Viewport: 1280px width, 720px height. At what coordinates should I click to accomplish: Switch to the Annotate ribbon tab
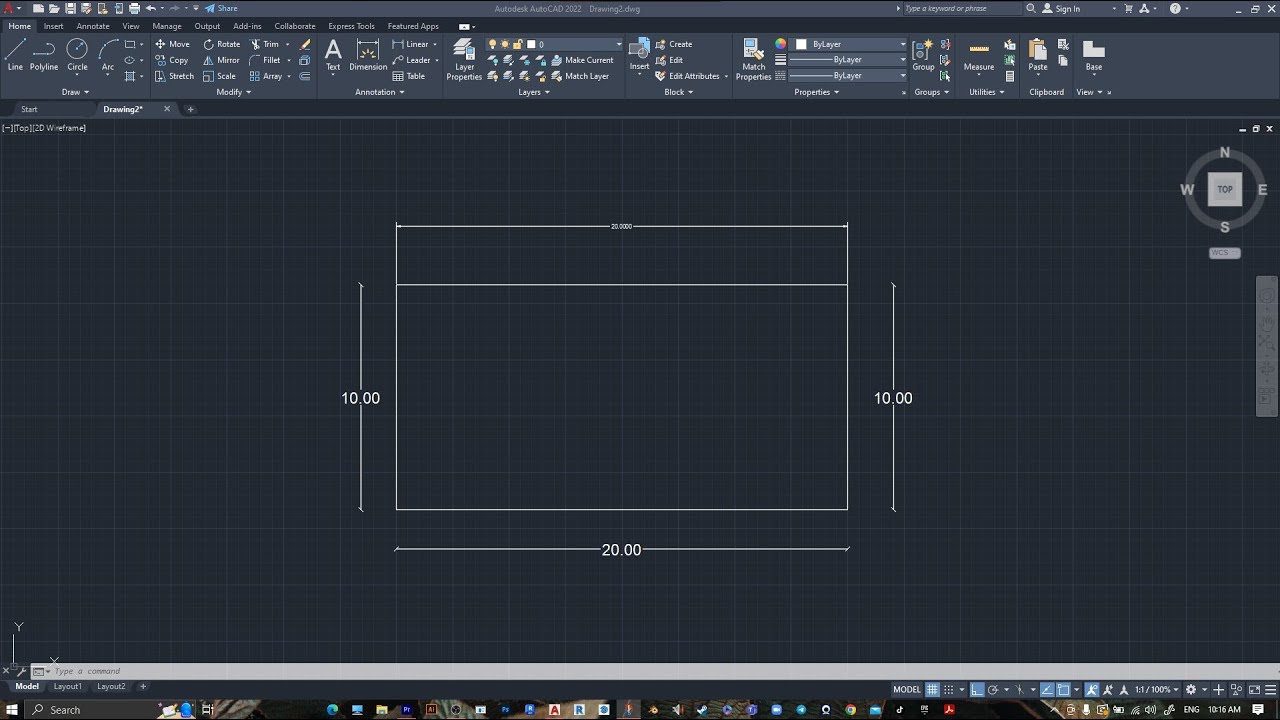click(92, 26)
